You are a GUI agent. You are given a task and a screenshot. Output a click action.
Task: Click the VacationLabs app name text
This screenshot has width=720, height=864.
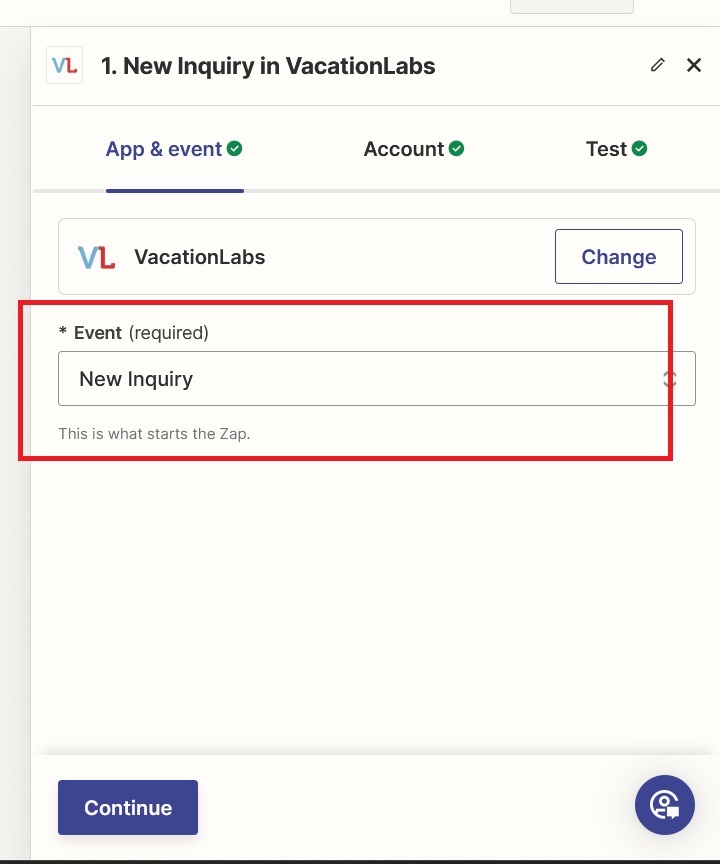coord(200,257)
